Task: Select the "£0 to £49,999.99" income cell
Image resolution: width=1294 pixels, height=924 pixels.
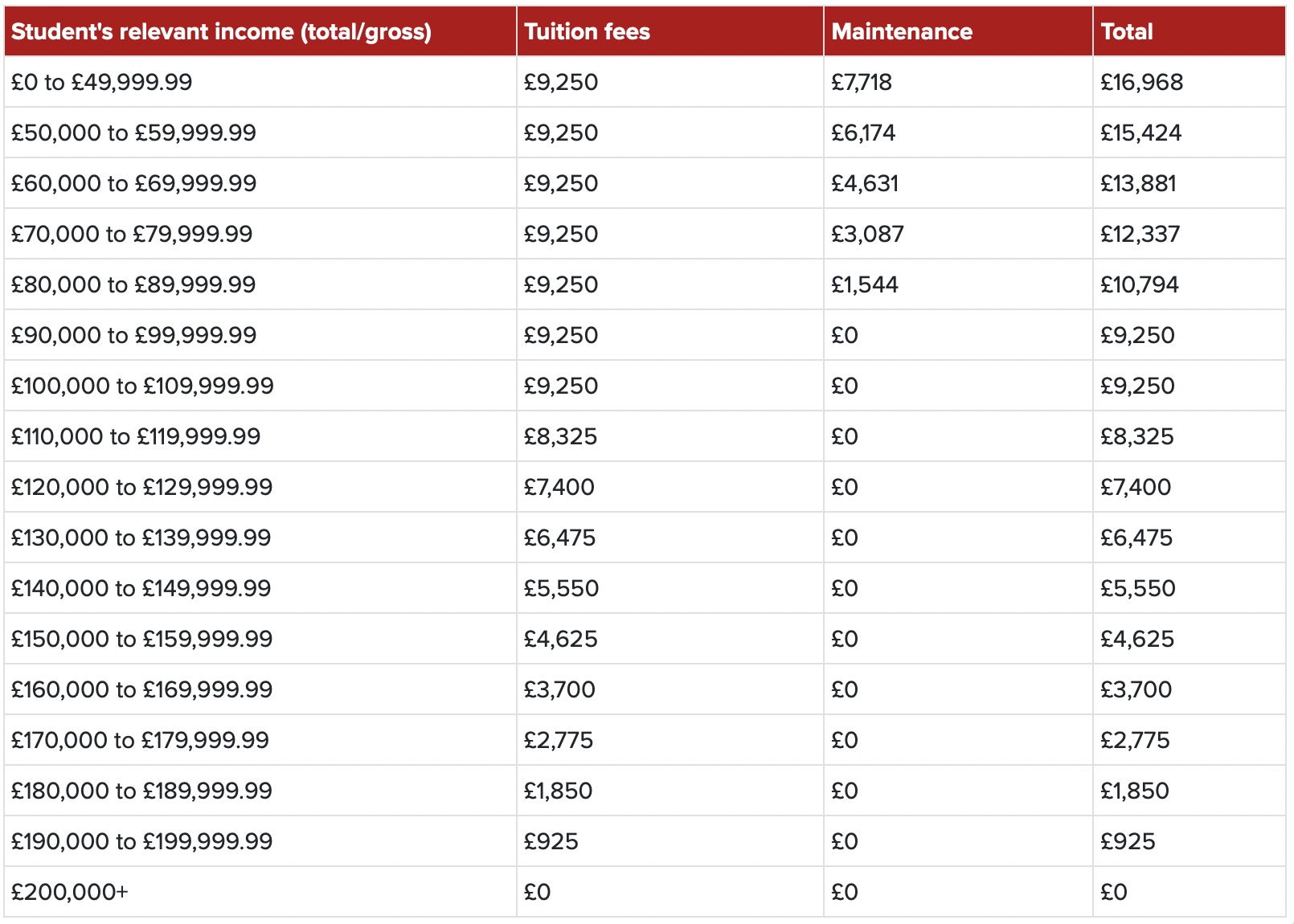Action: pyautogui.click(x=260, y=82)
